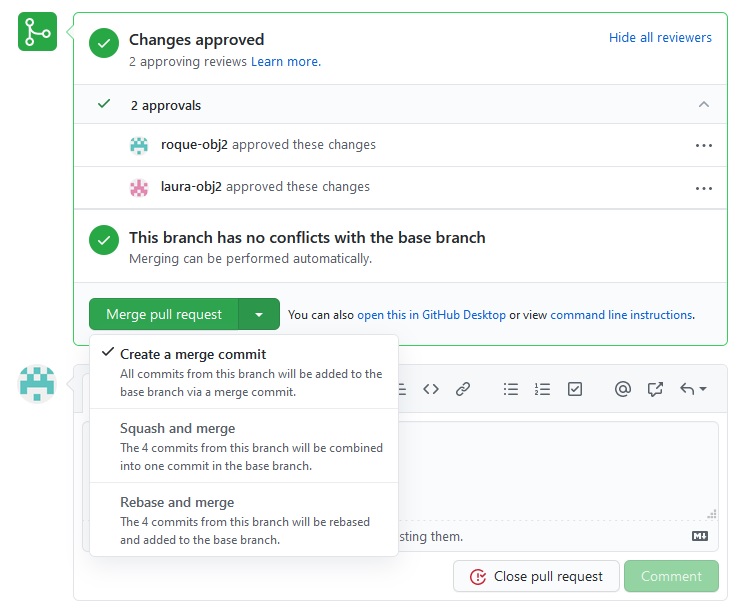Collapse the 2 approvals section
This screenshot has width=749, height=608.
pyautogui.click(x=704, y=105)
